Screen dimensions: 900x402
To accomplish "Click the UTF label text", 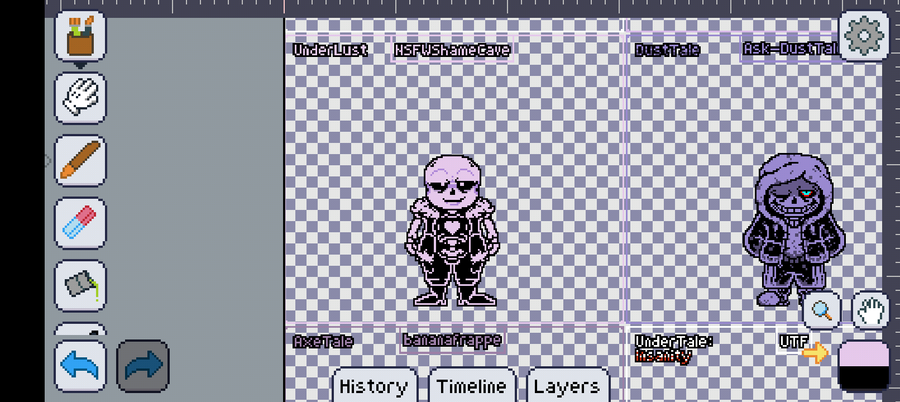I will (794, 342).
